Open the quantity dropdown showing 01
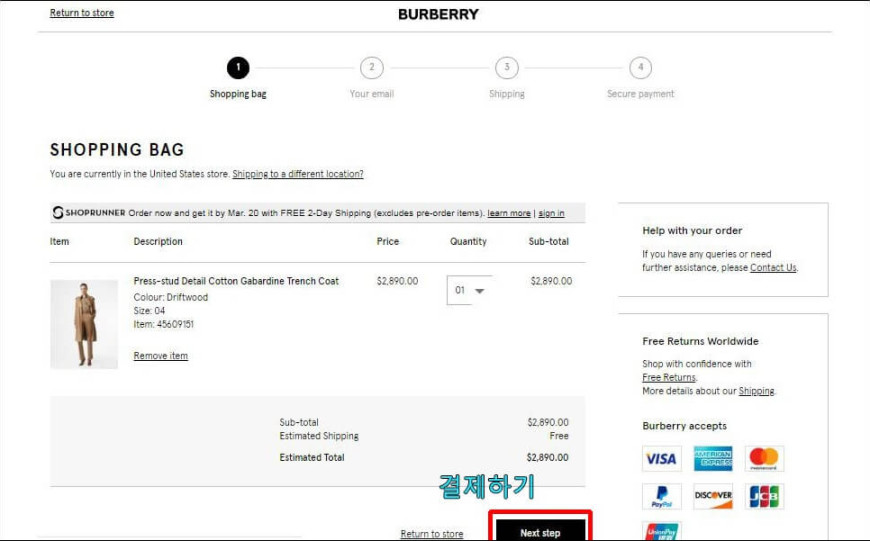This screenshot has height=541, width=870. tap(469, 290)
